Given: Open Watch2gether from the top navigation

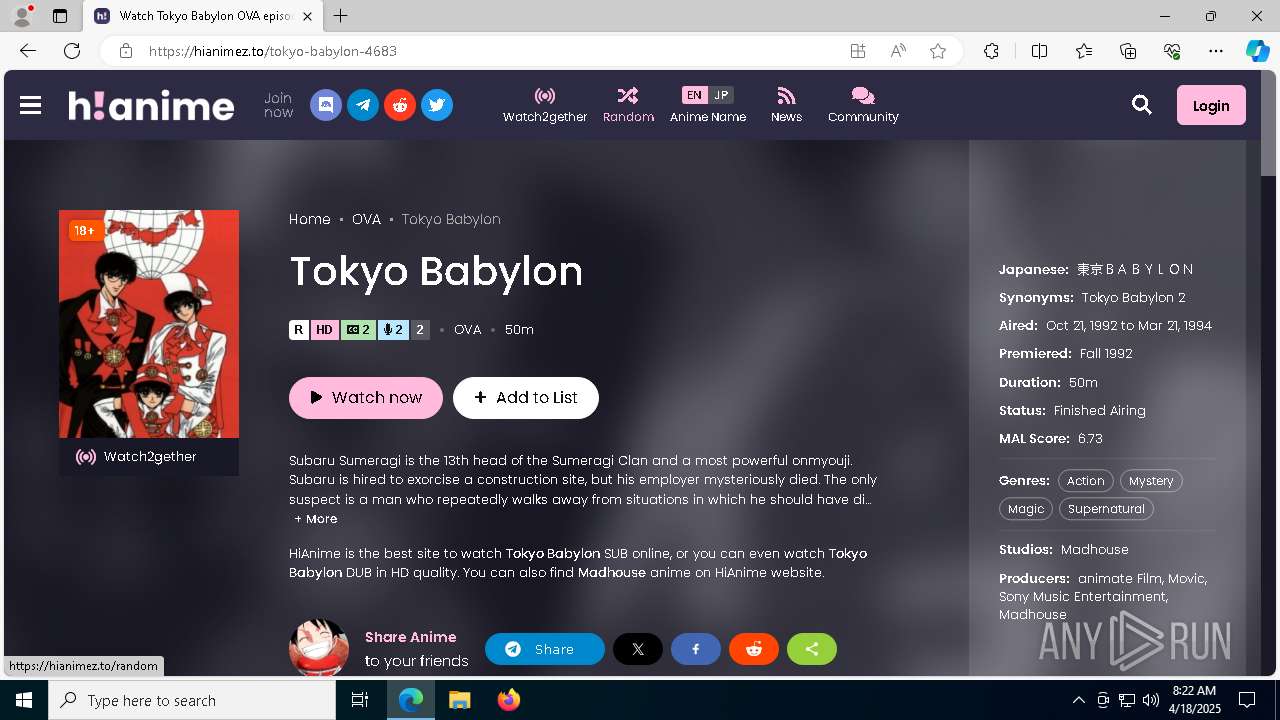Looking at the screenshot, I should coord(545,105).
